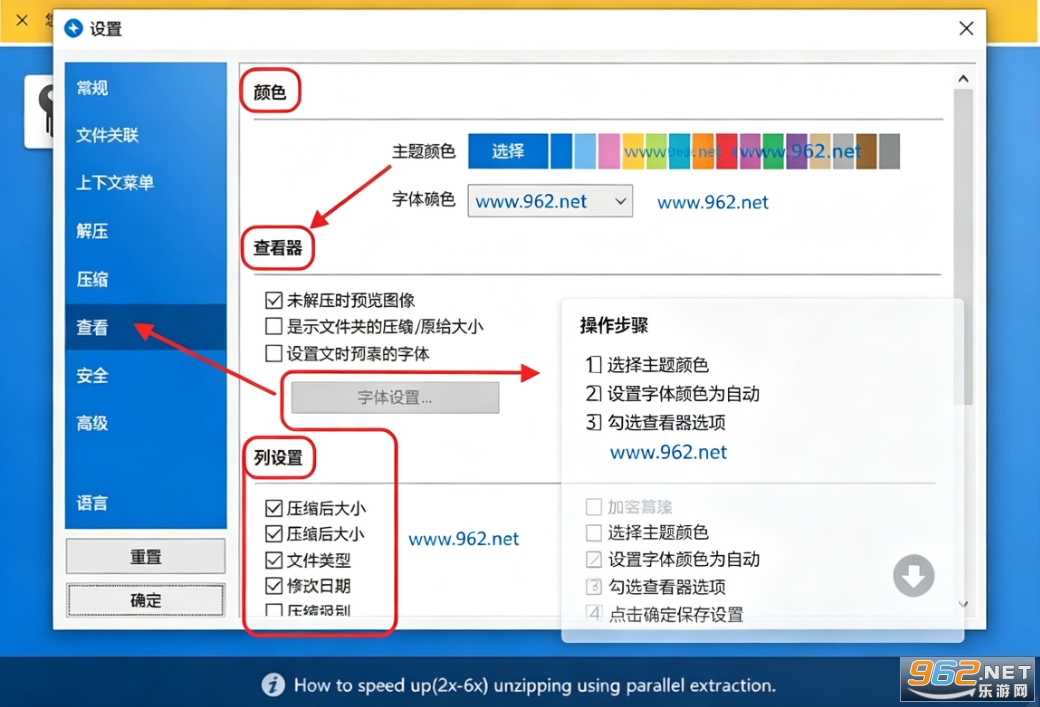The width and height of the screenshot is (1040, 707).
Task: Click the info icon beside parallel extraction tip
Action: pyautogui.click(x=273, y=684)
